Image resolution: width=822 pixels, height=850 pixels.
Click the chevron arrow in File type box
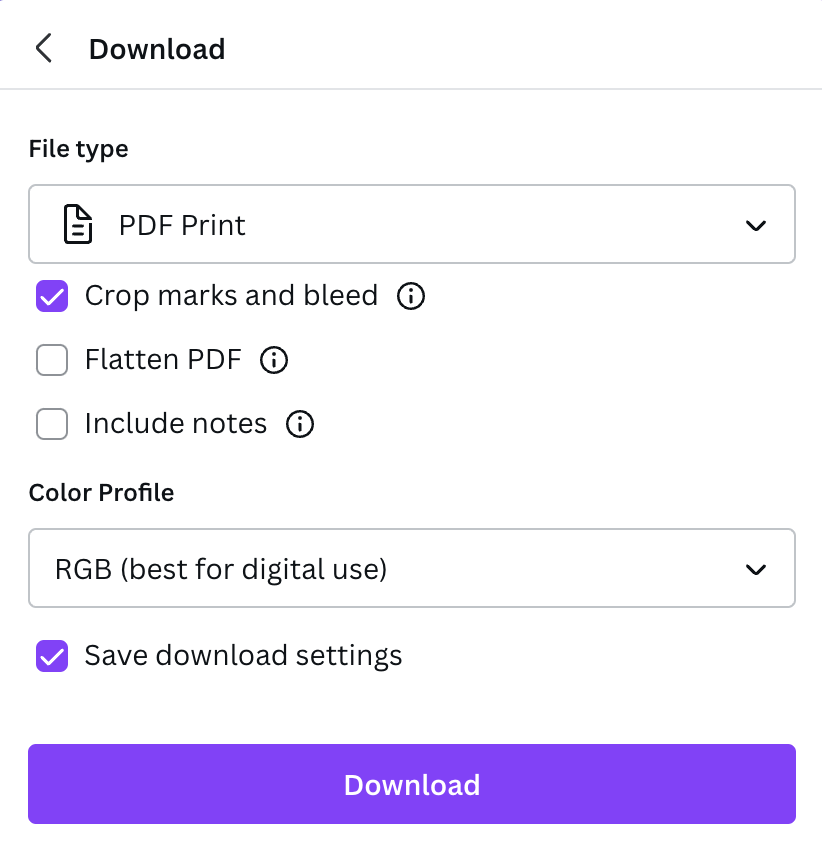755,225
